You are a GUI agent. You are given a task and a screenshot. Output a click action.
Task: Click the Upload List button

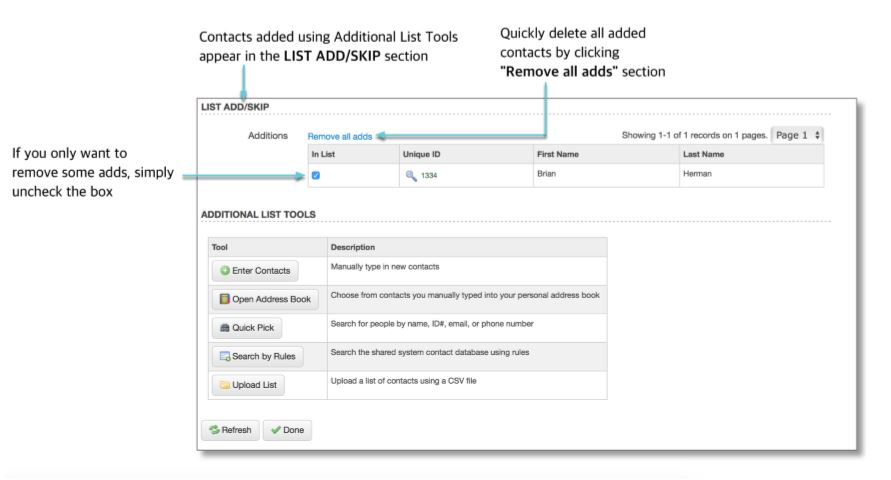click(248, 385)
